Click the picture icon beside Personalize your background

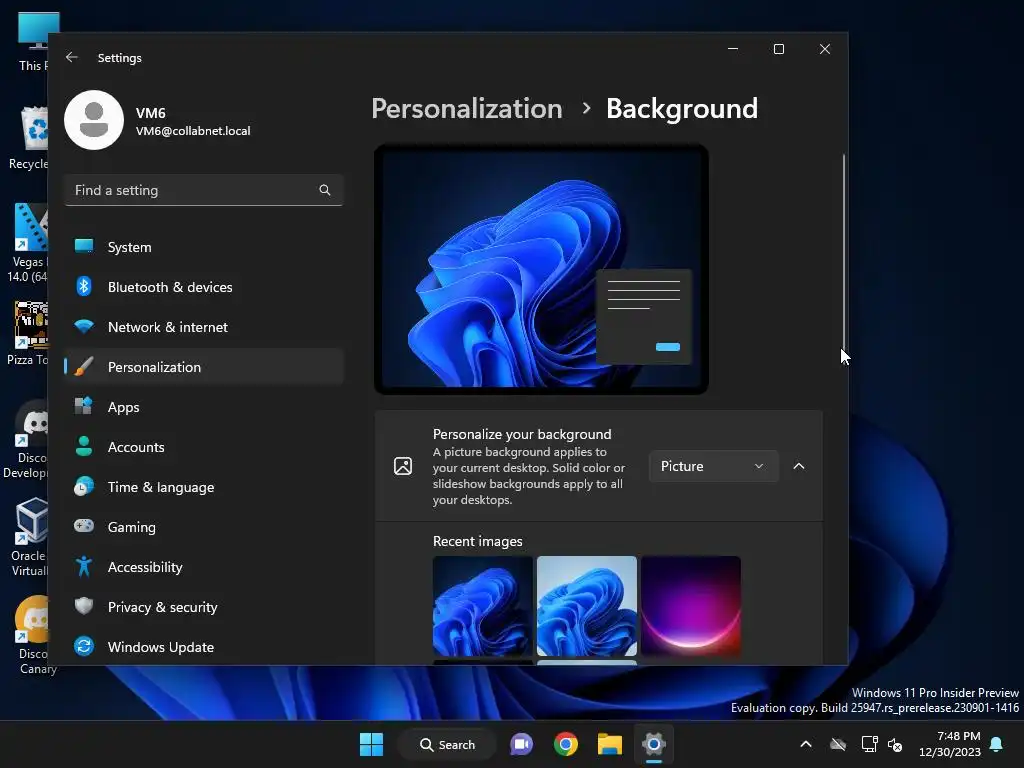tap(403, 466)
